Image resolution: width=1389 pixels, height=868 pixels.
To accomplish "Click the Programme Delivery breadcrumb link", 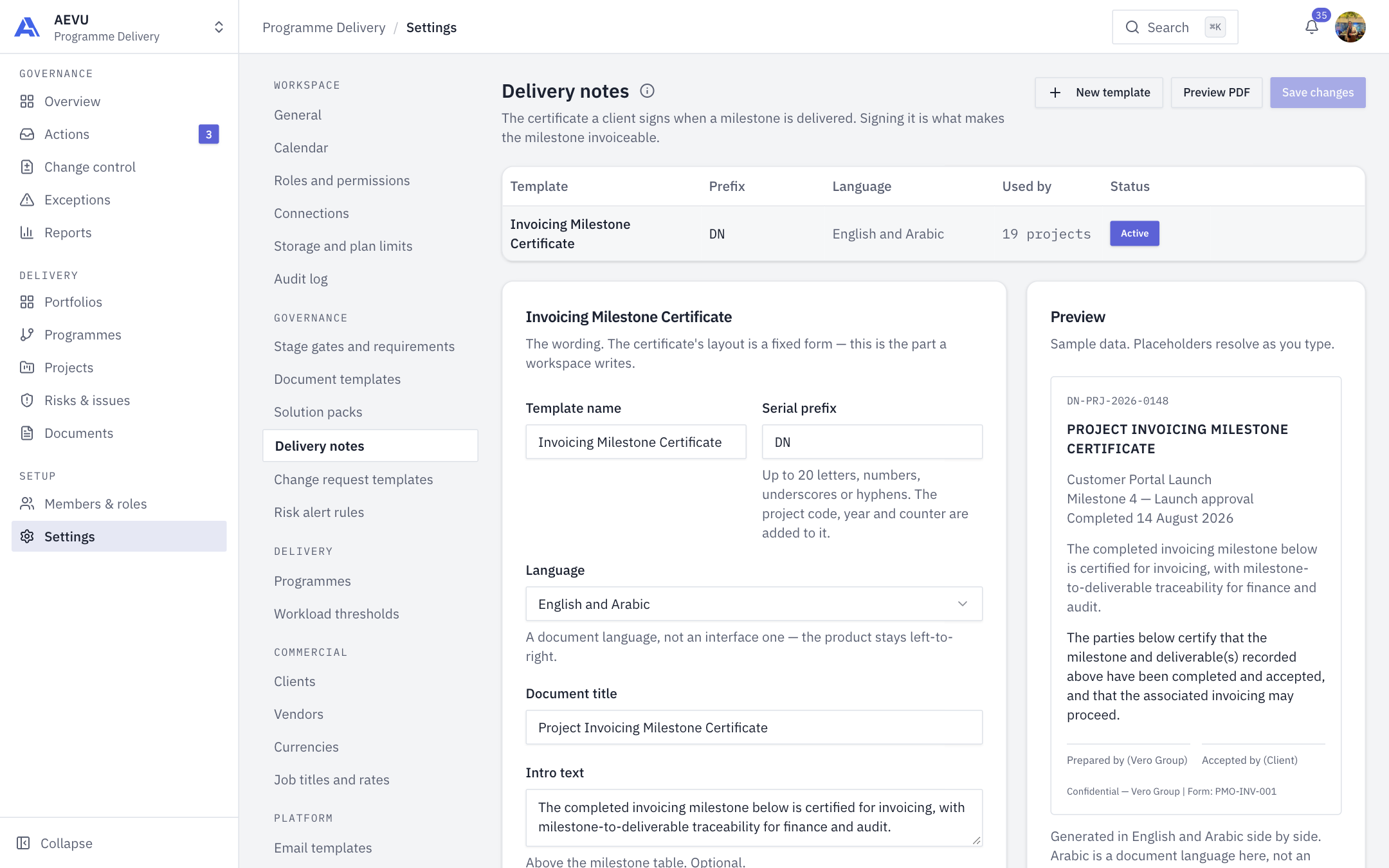I will 324,28.
